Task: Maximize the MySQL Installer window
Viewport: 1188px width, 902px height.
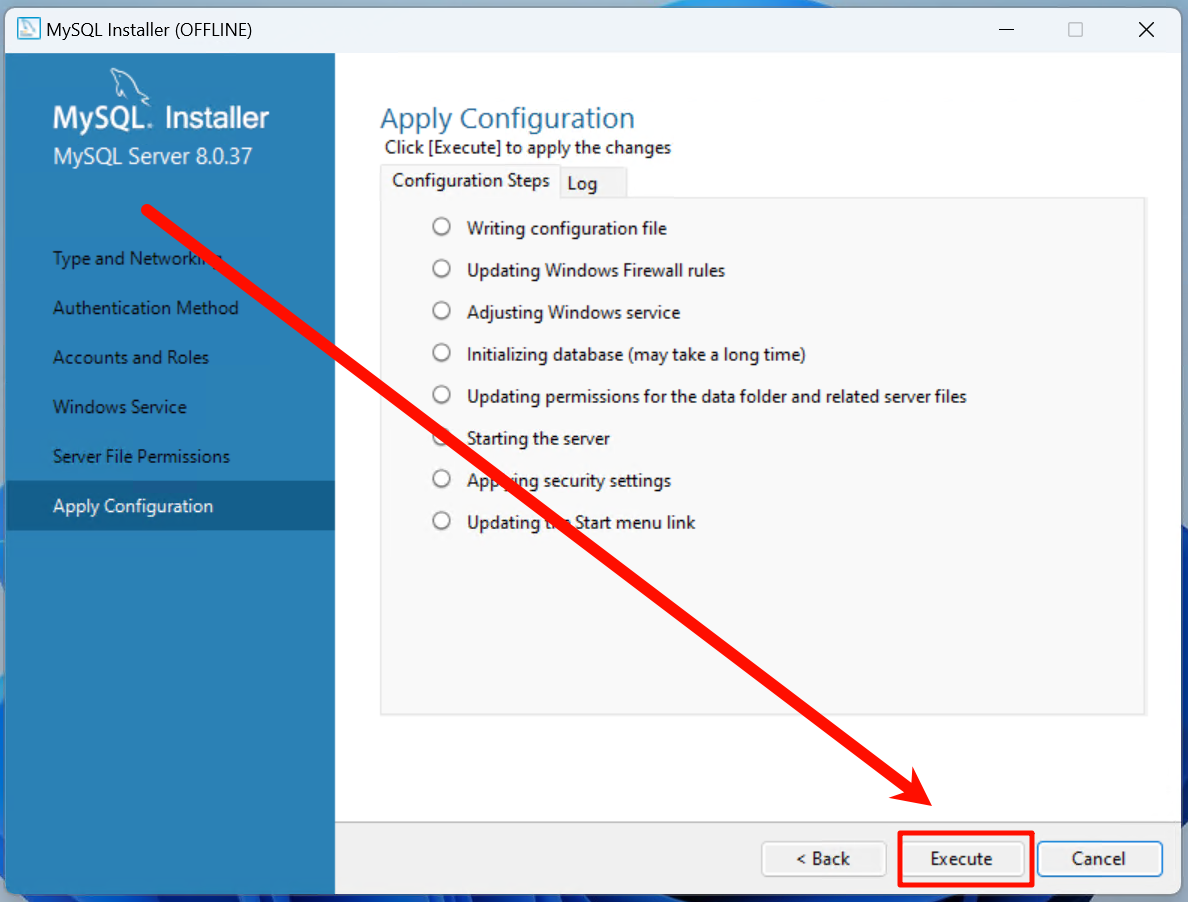Action: (1075, 30)
